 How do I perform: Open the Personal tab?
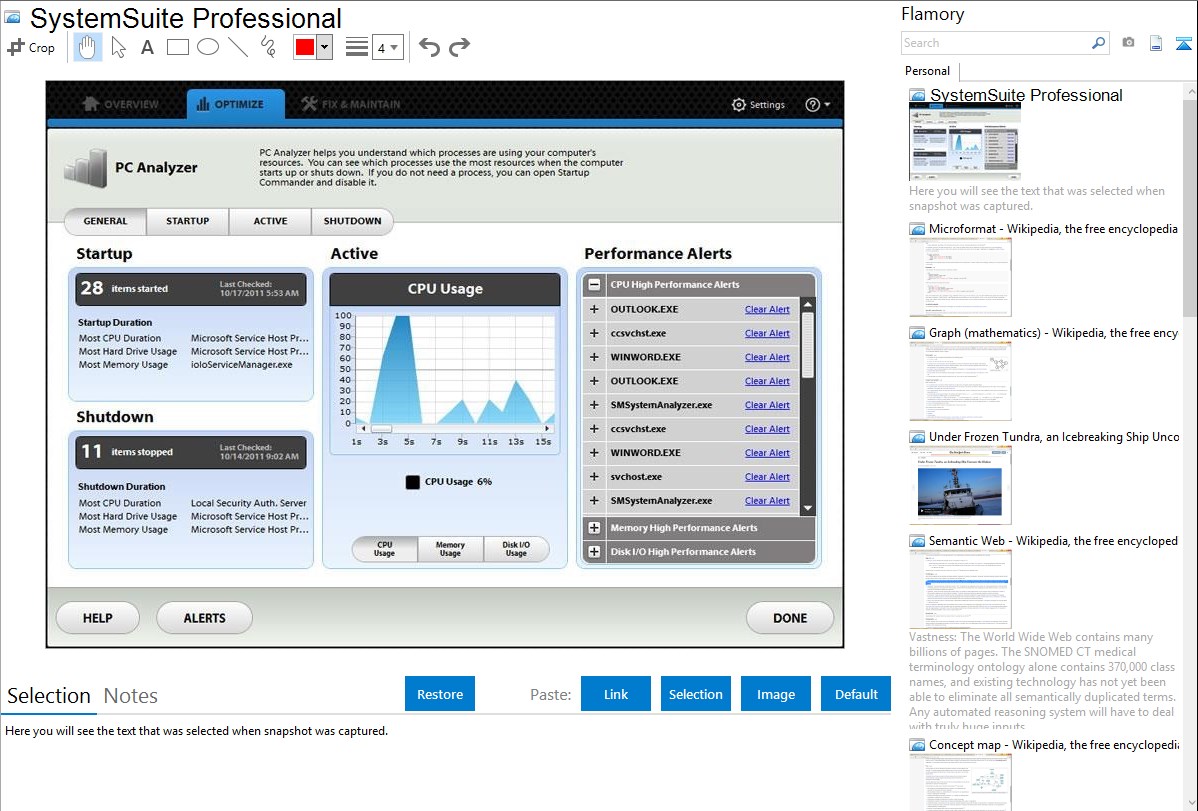(927, 70)
